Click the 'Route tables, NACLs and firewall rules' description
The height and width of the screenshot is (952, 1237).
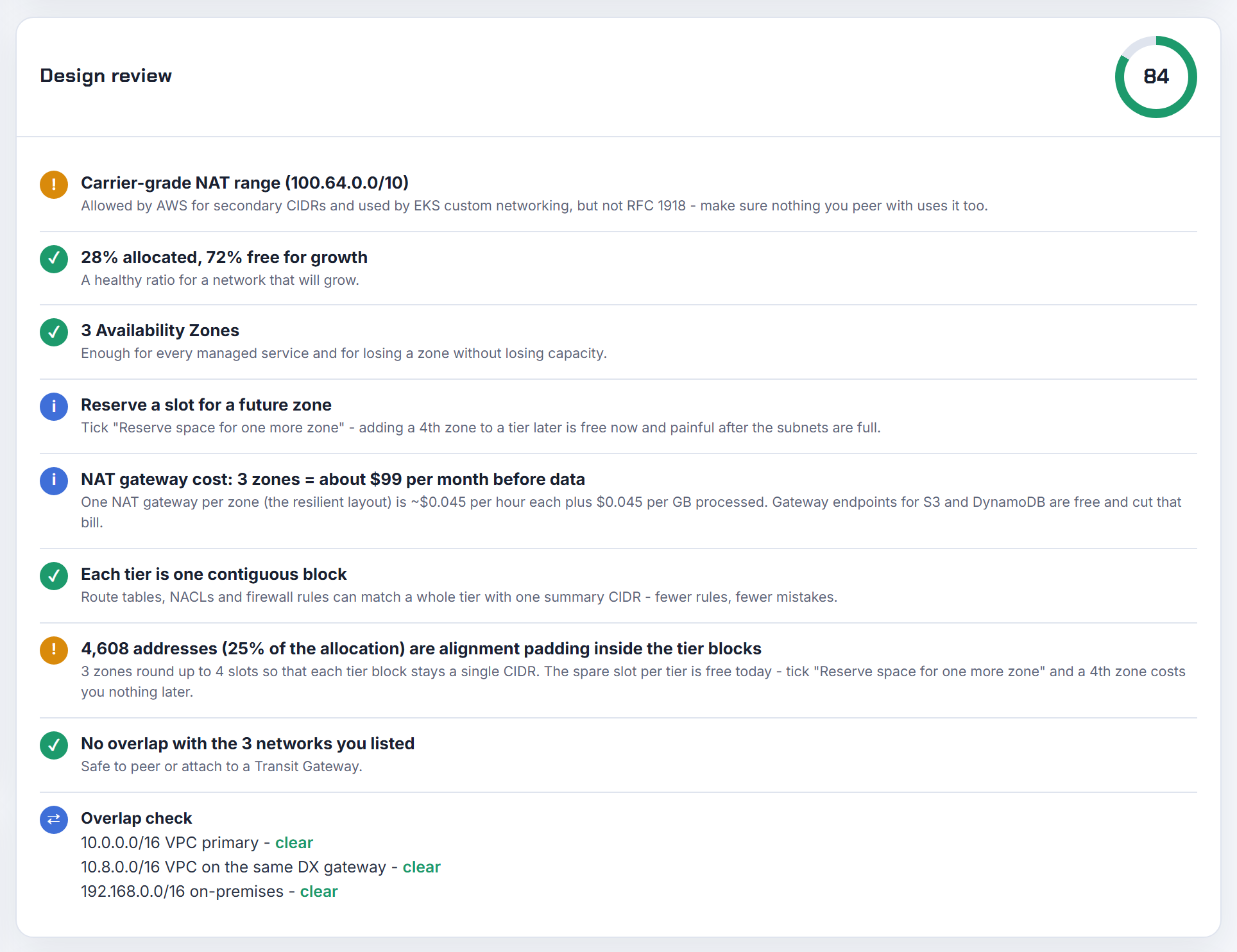[x=459, y=597]
